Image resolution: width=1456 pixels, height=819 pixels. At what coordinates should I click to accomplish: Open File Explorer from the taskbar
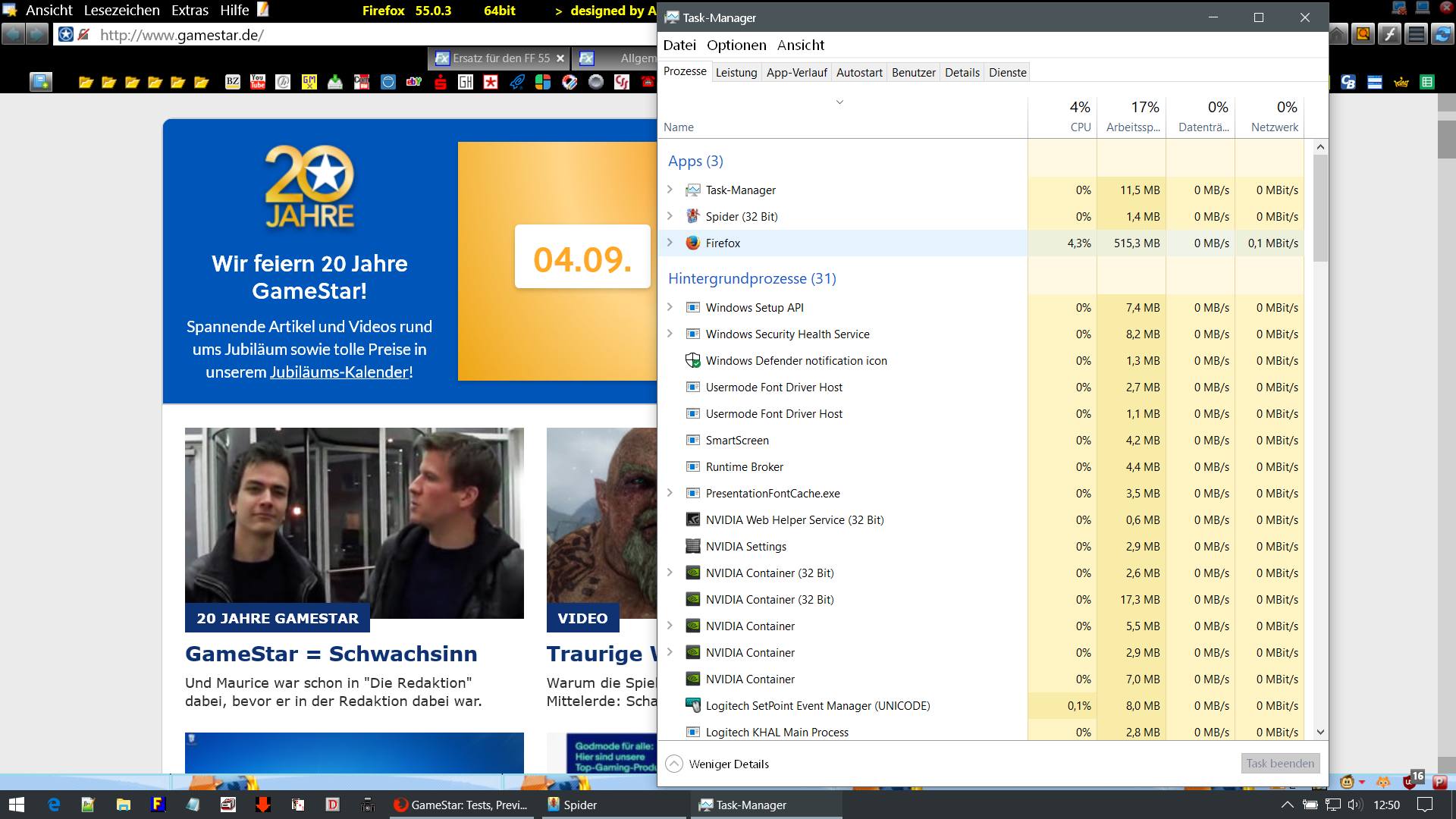click(x=123, y=805)
